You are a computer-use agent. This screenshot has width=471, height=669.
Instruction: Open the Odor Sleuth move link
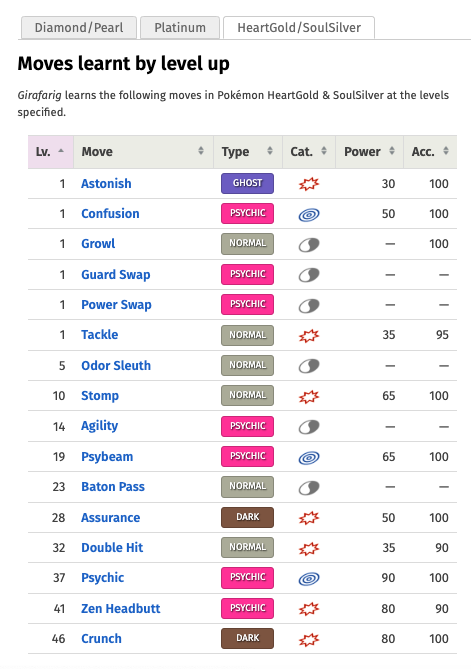pos(116,366)
